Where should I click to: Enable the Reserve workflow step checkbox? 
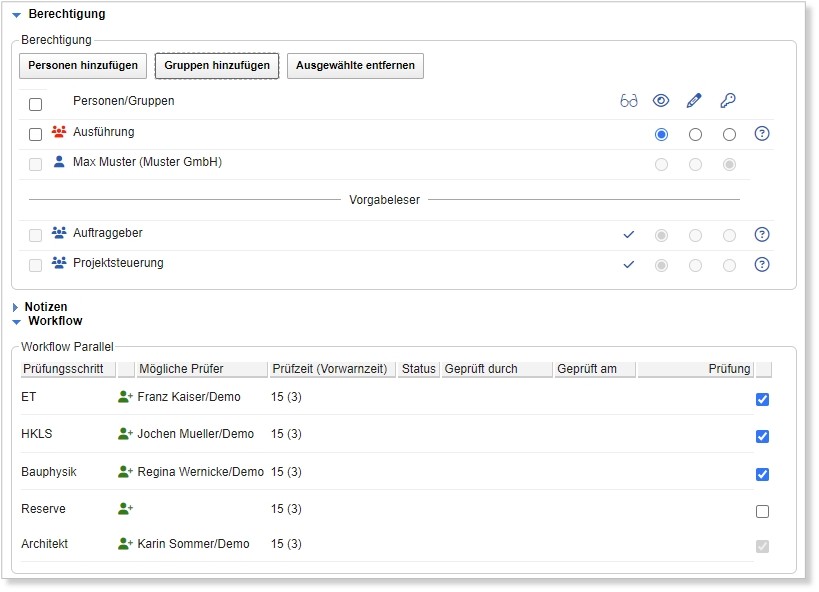(762, 511)
